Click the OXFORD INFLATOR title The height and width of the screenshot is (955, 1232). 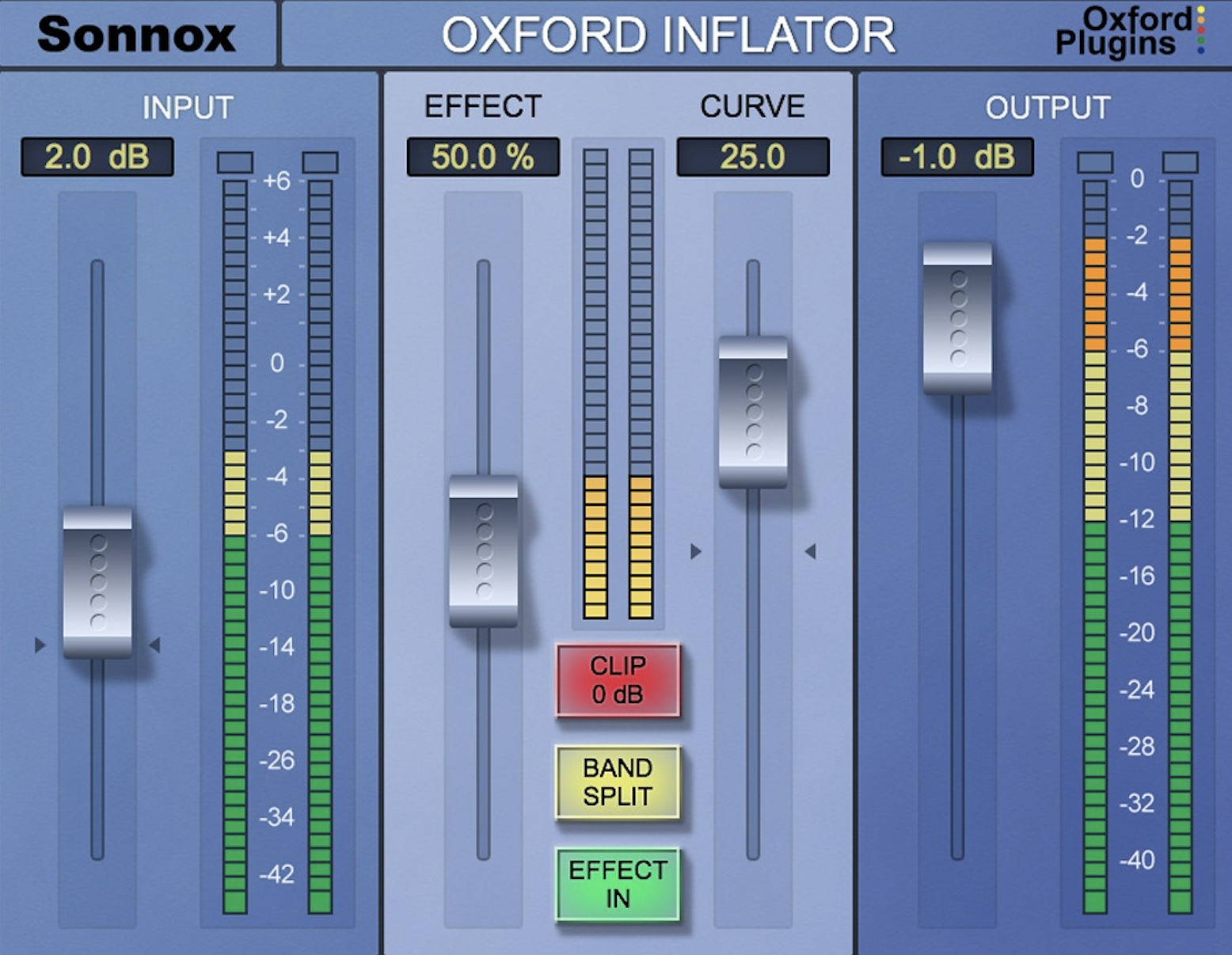coord(668,35)
